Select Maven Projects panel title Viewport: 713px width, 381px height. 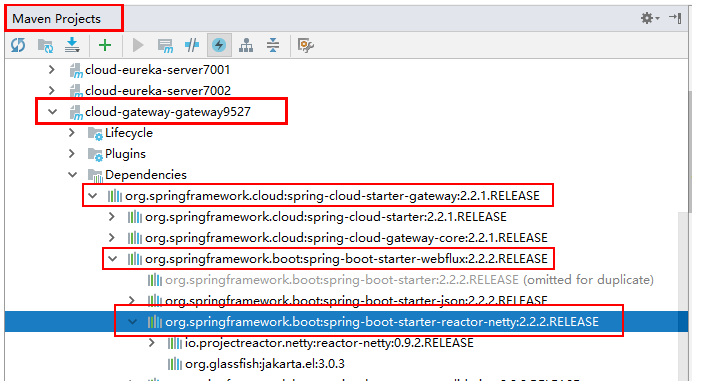click(56, 19)
